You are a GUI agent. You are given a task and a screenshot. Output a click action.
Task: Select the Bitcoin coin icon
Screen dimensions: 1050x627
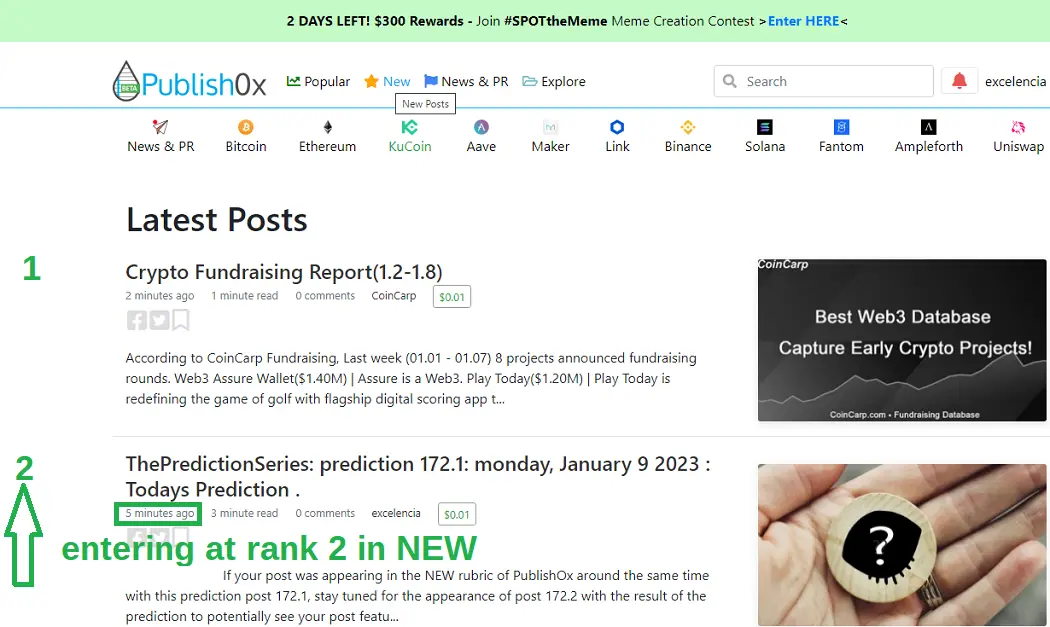[246, 127]
